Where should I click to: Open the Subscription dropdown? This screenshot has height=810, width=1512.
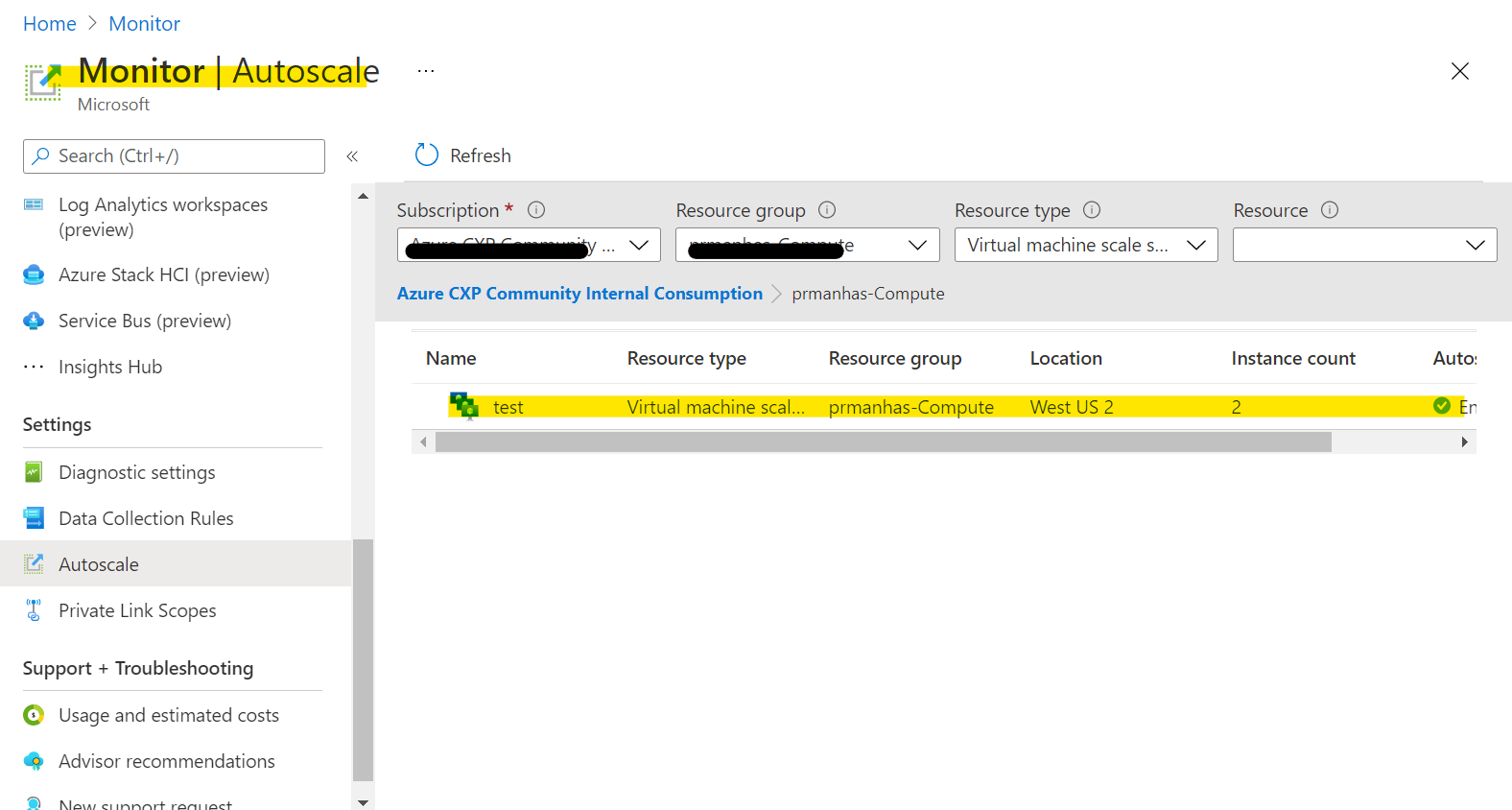529,245
